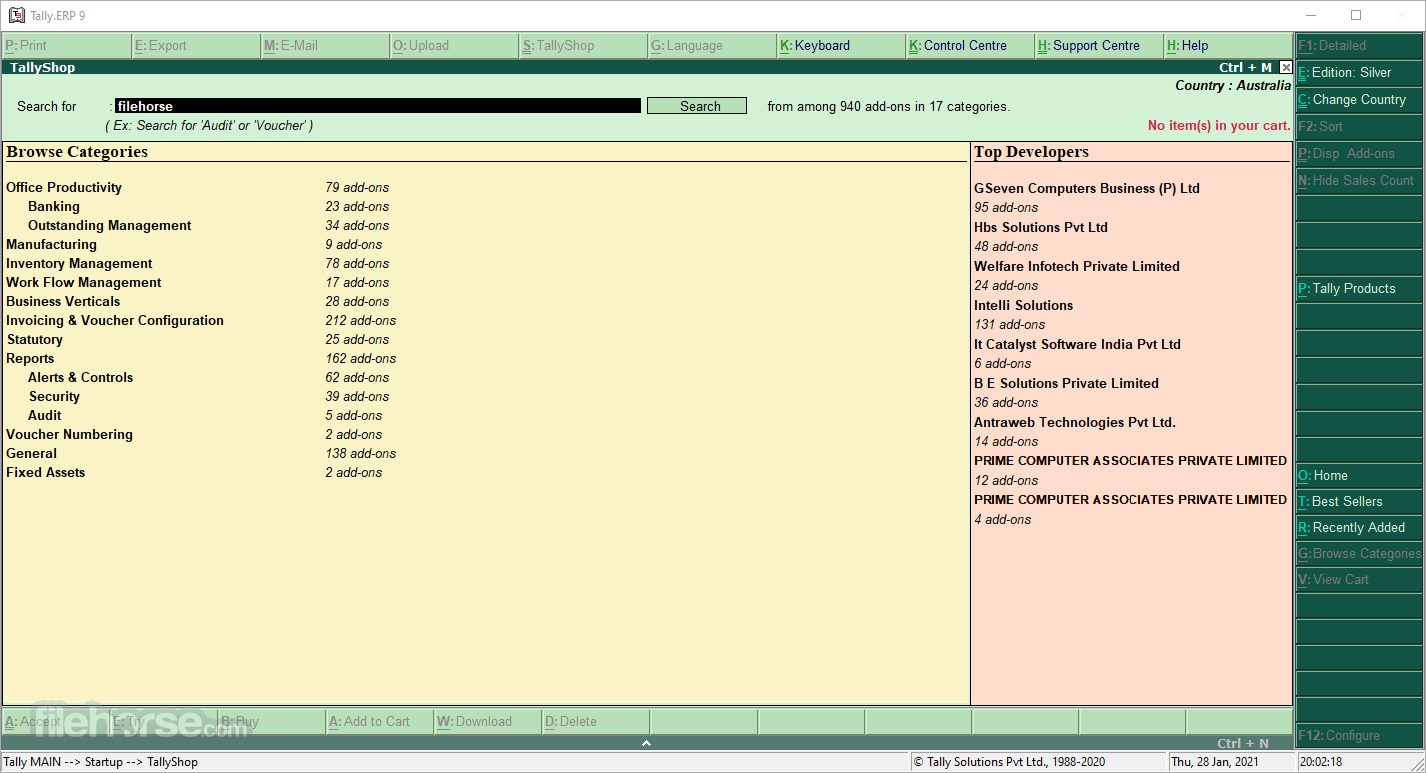Open Reports category

click(x=30, y=359)
